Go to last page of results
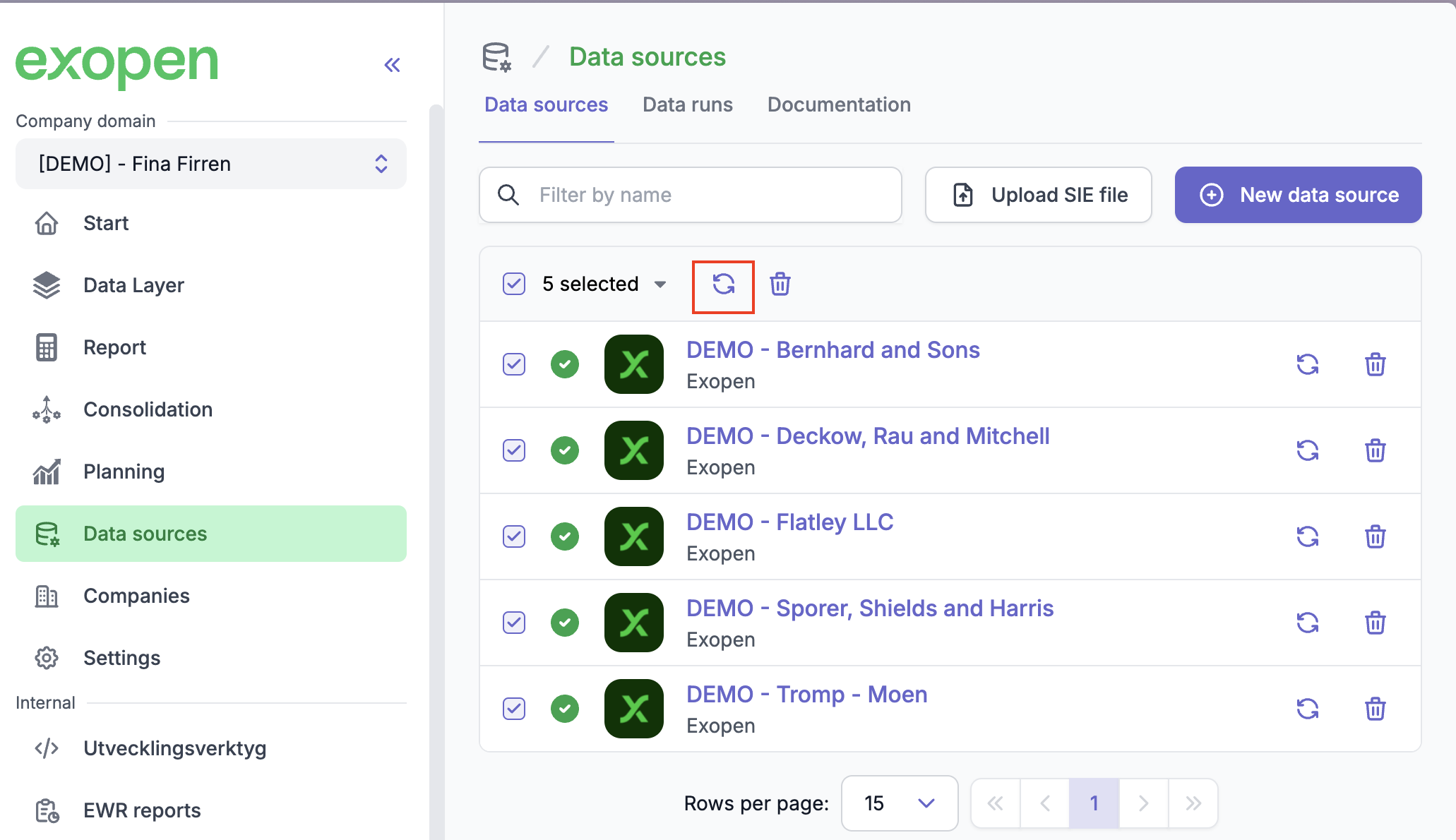Screen dimensions: 1456x840 pyautogui.click(x=1193, y=803)
